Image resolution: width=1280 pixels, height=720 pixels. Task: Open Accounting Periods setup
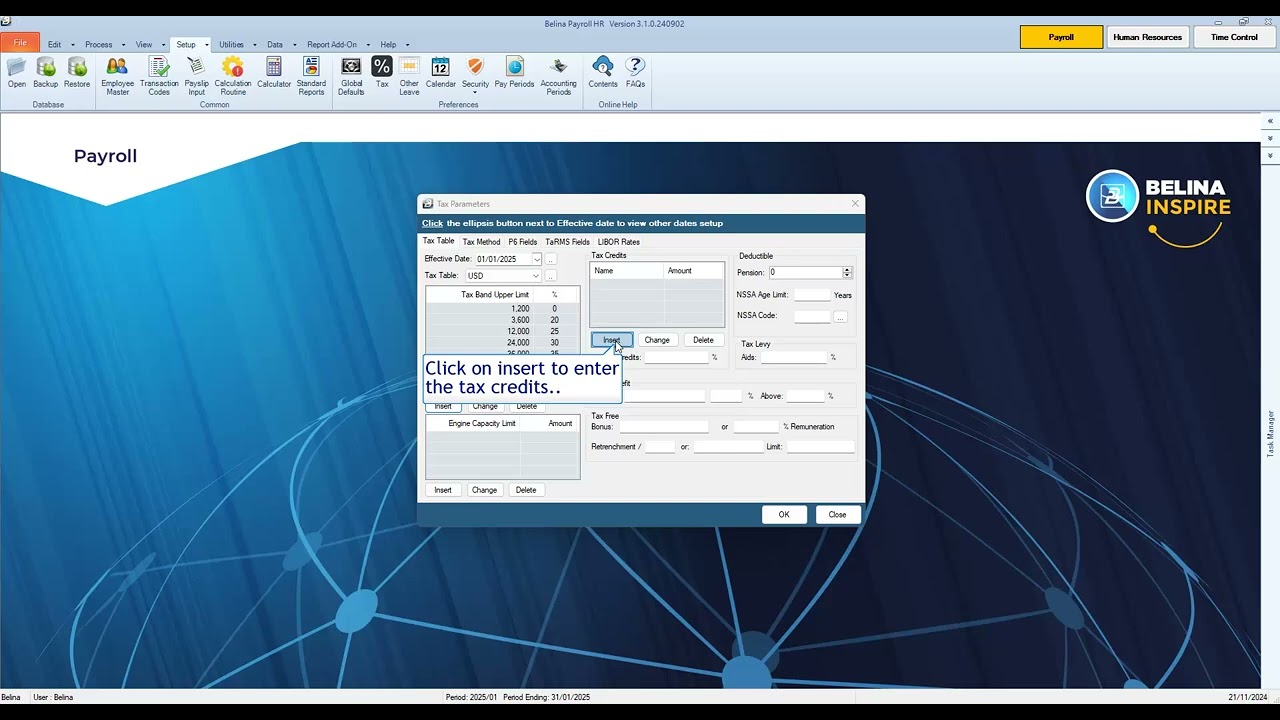[559, 77]
